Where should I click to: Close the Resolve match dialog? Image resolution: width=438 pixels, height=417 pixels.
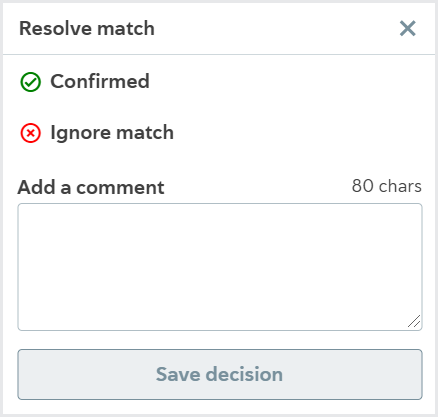(407, 28)
